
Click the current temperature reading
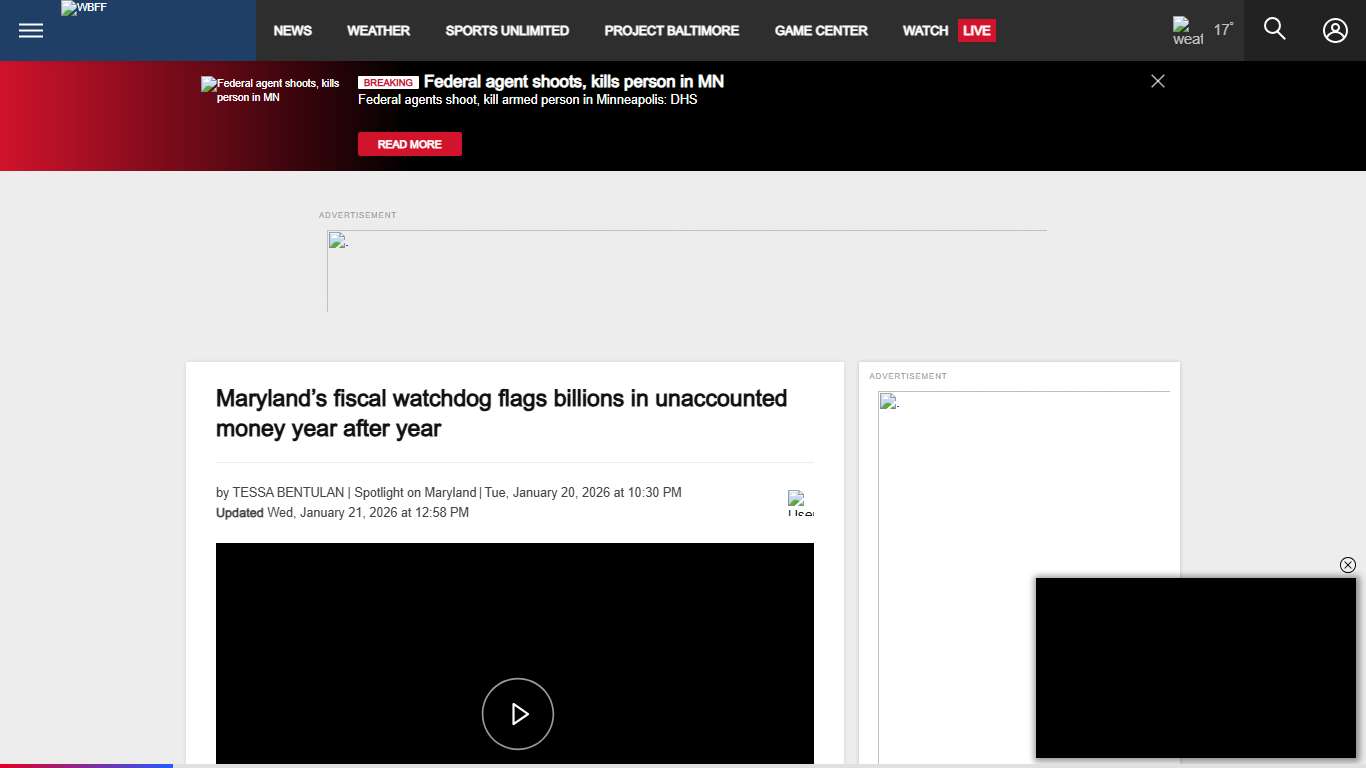tap(1222, 29)
